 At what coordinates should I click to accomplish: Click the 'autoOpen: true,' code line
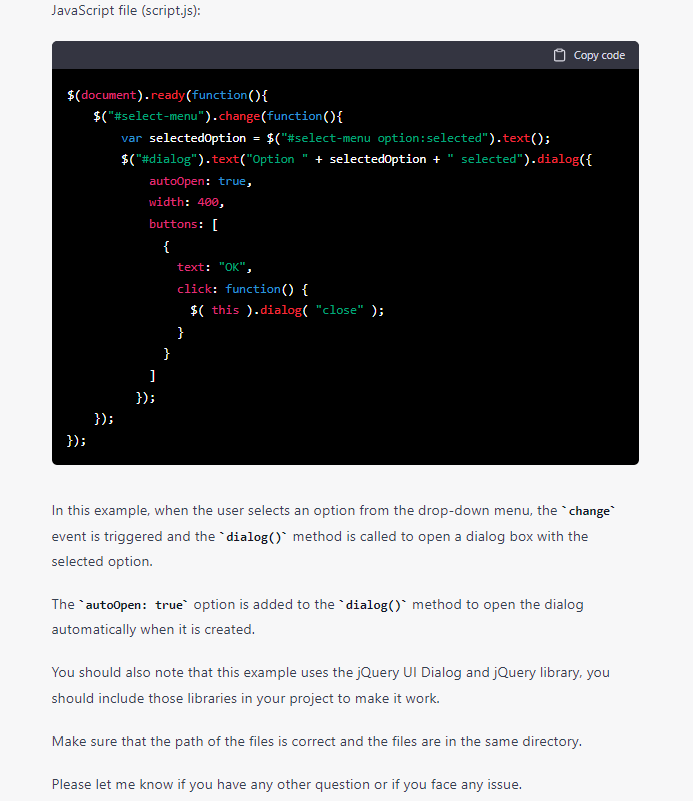point(200,181)
